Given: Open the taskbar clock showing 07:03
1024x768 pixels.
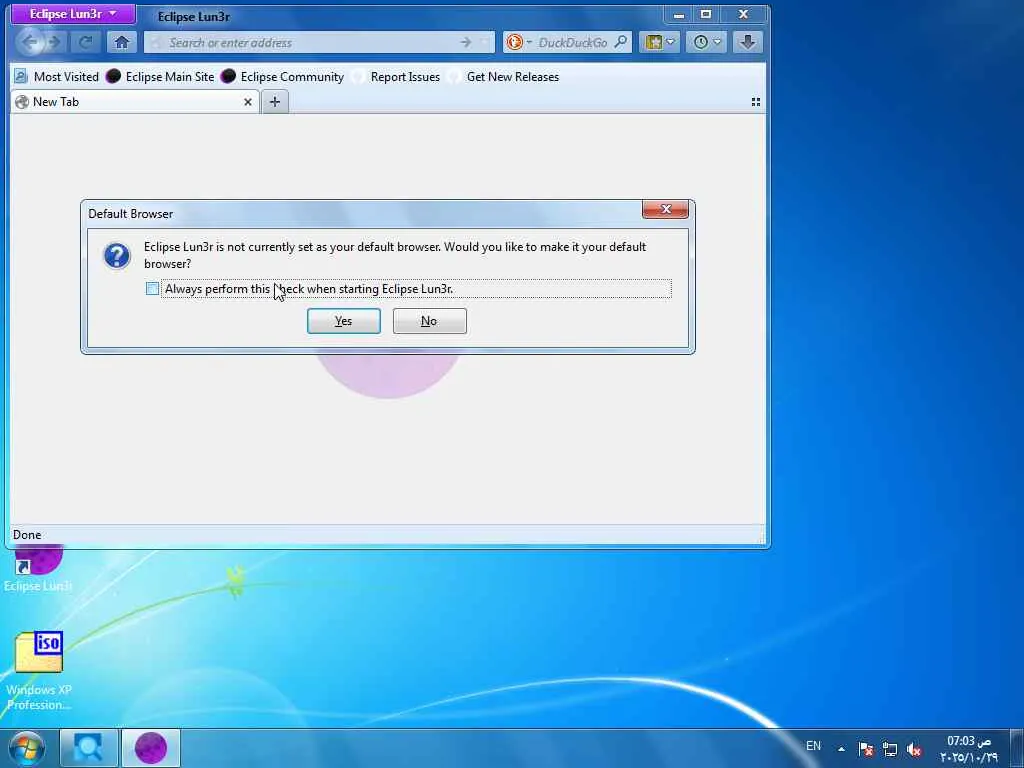Looking at the screenshot, I should 969,749.
